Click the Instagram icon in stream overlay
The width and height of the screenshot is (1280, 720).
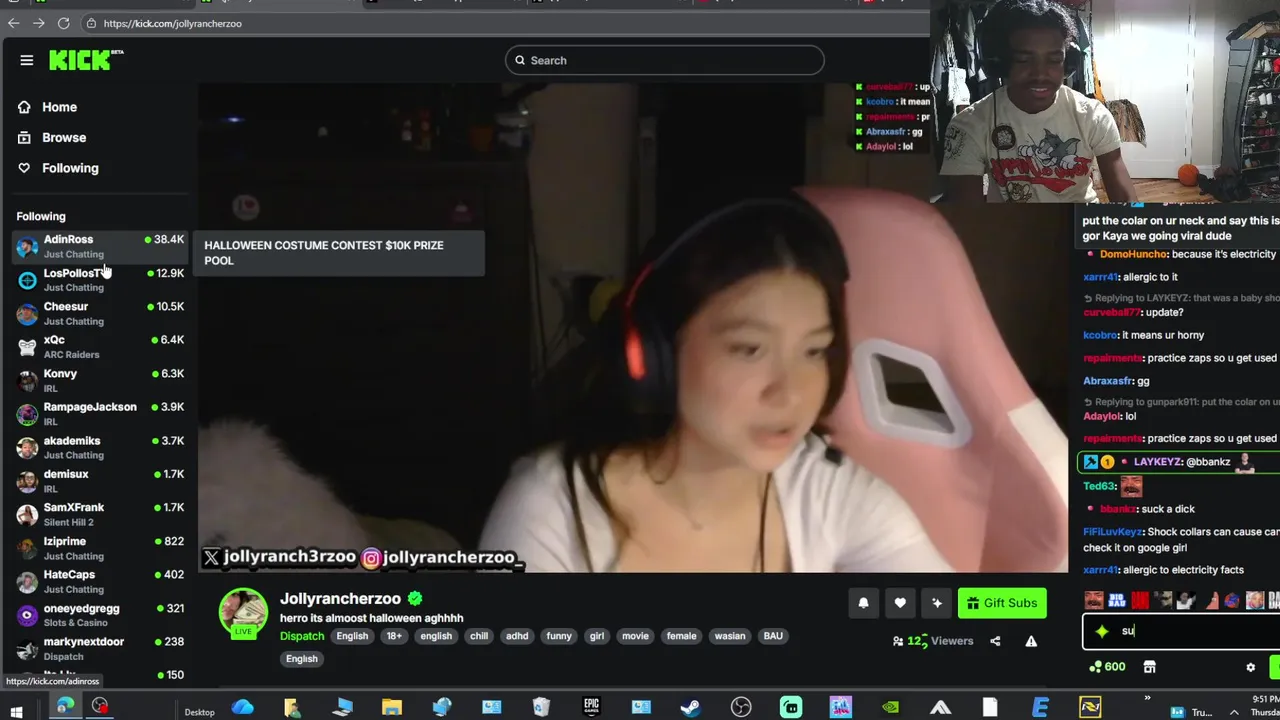click(370, 558)
